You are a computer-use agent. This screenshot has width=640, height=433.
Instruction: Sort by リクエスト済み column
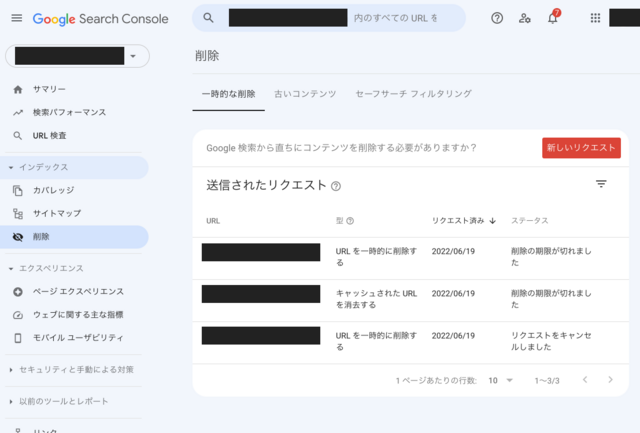point(464,221)
